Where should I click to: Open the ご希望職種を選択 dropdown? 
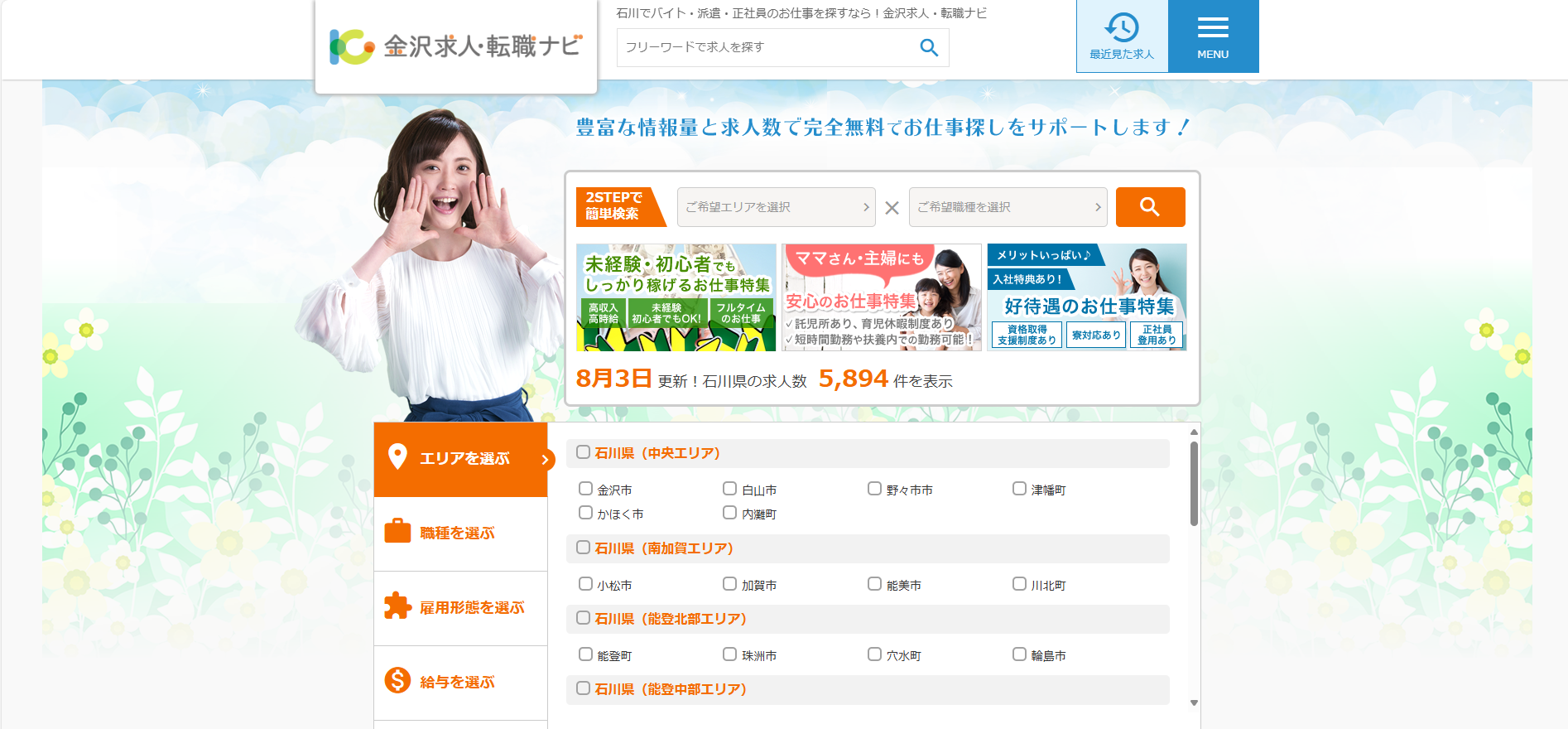click(1008, 207)
